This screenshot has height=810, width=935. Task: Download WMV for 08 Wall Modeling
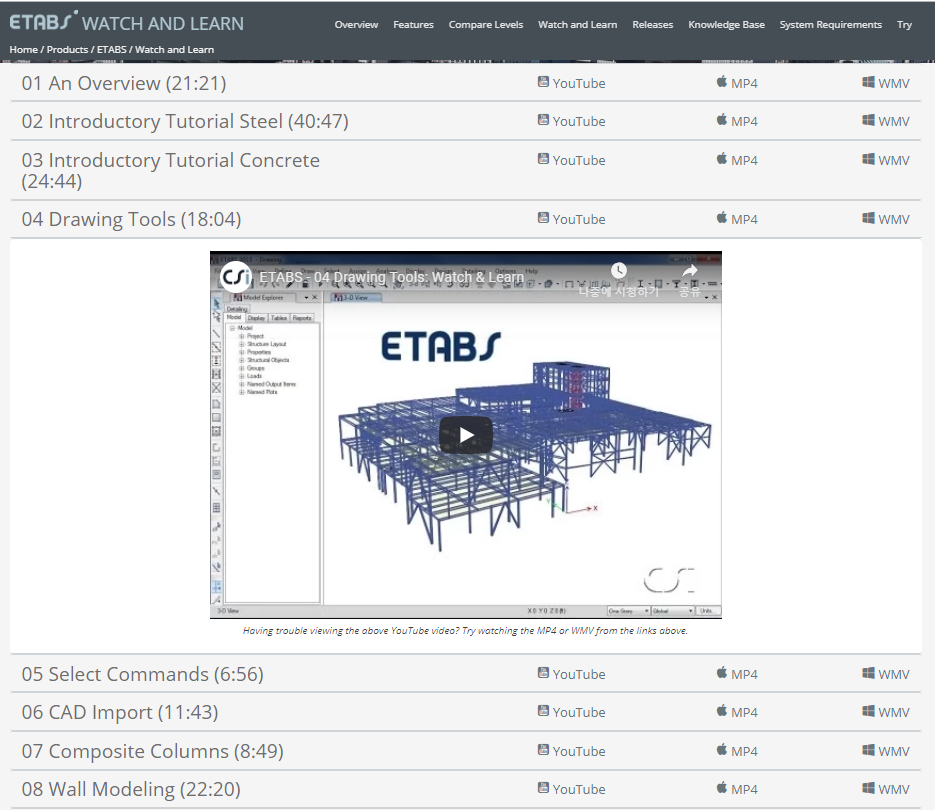click(x=886, y=789)
